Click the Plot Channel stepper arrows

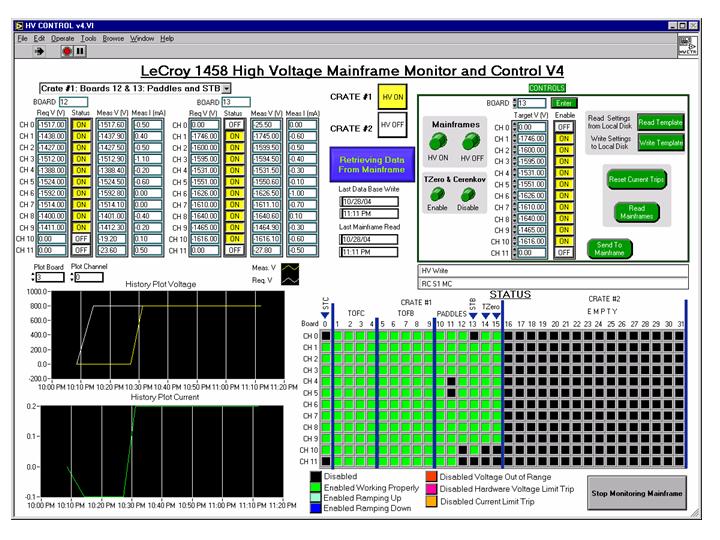pos(72,277)
